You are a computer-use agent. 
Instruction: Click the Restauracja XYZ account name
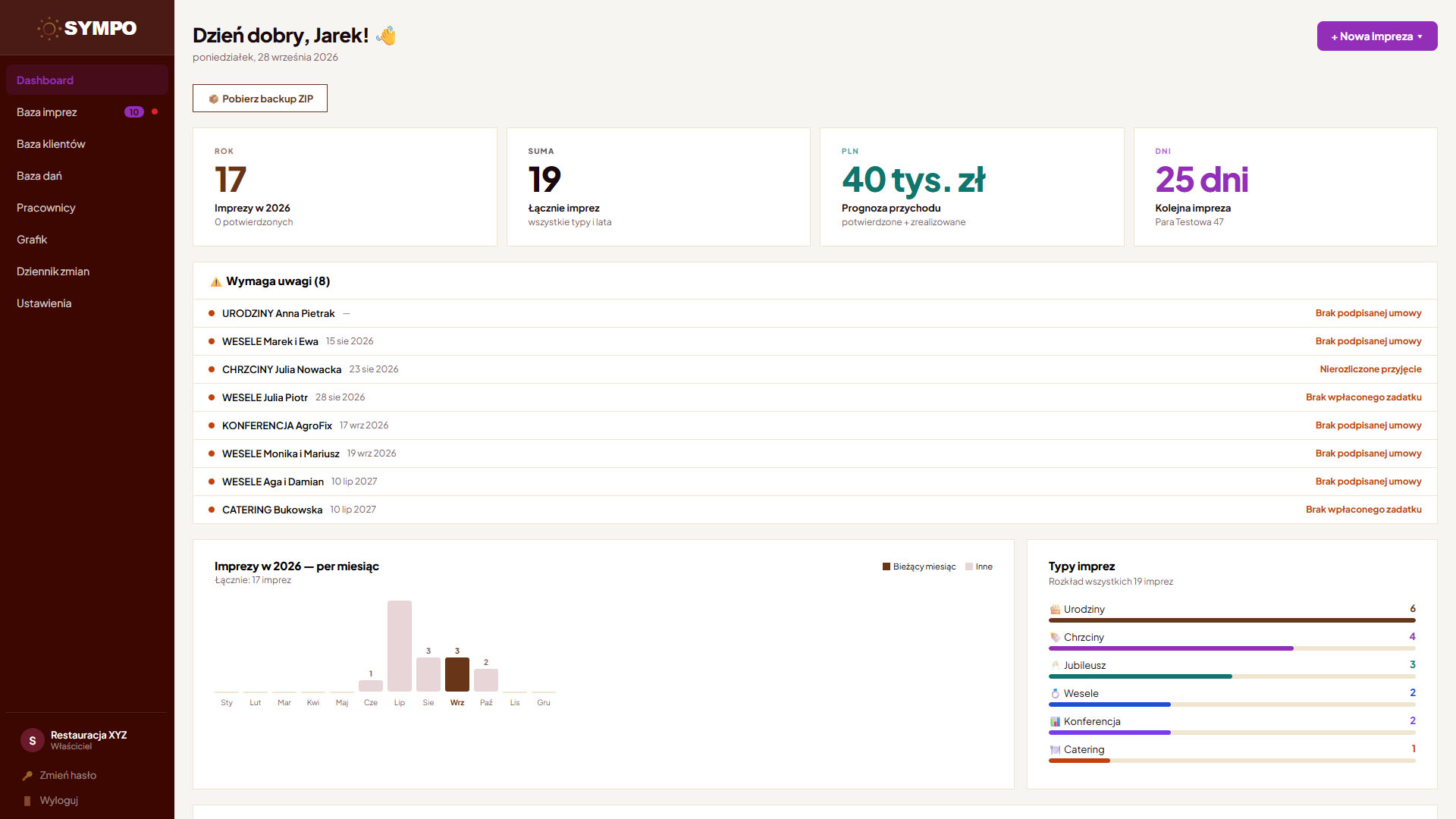coord(89,736)
